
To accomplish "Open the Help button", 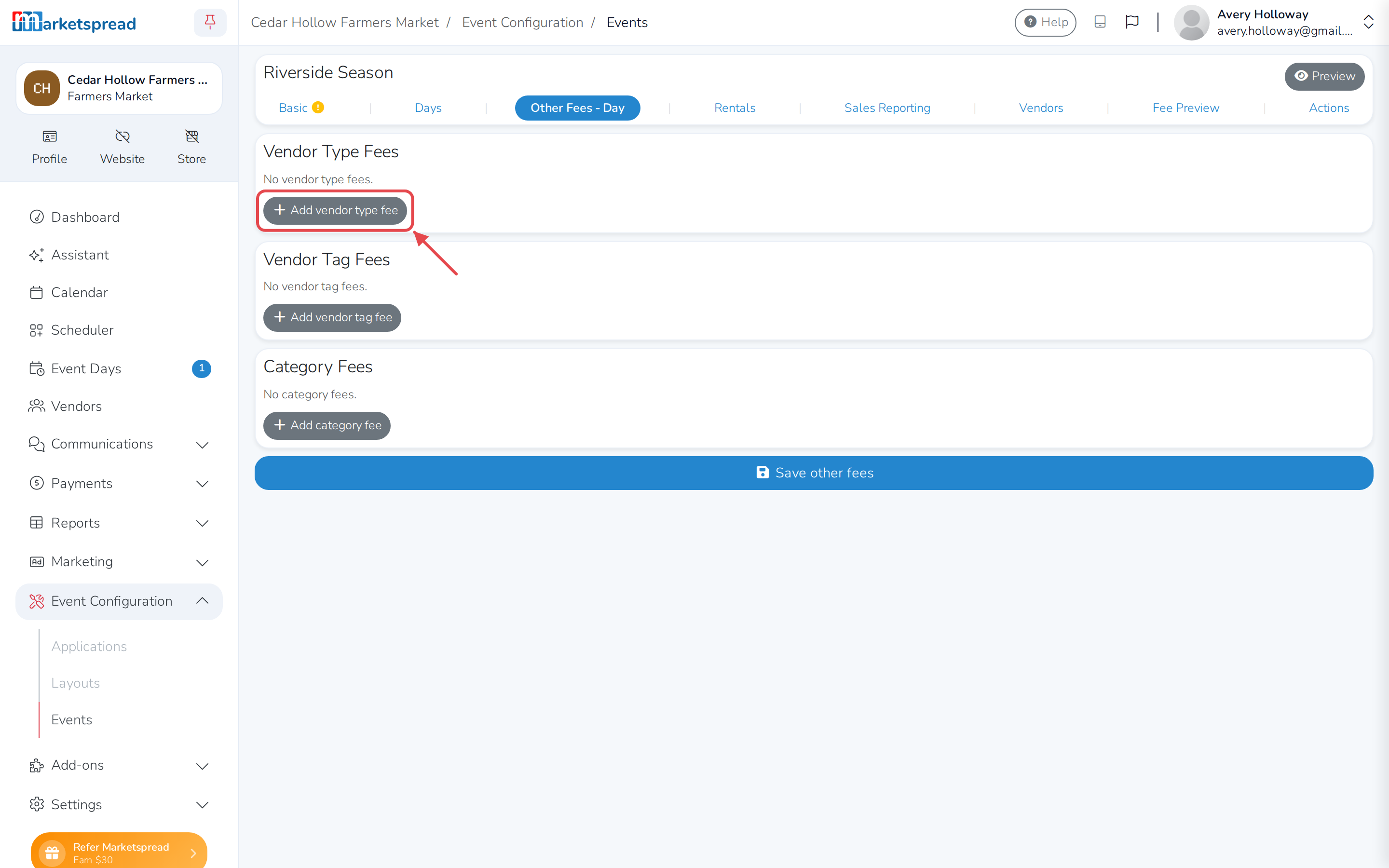I will (x=1045, y=22).
